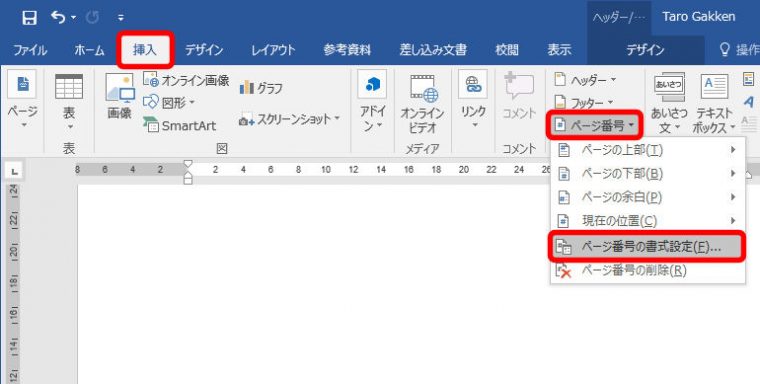760x384 pixels.
Task: Open the 図 group dialog launcher
Action: coord(222,148)
